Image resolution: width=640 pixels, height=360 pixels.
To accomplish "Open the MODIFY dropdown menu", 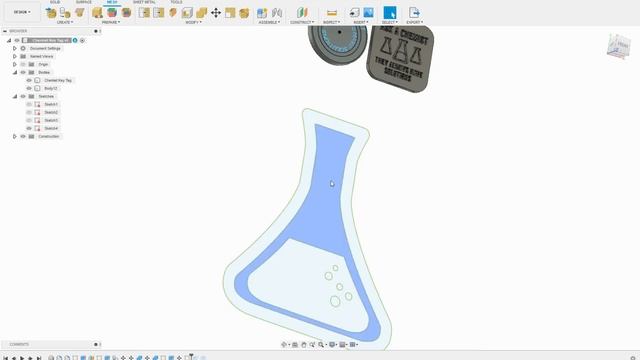I will pos(193,22).
